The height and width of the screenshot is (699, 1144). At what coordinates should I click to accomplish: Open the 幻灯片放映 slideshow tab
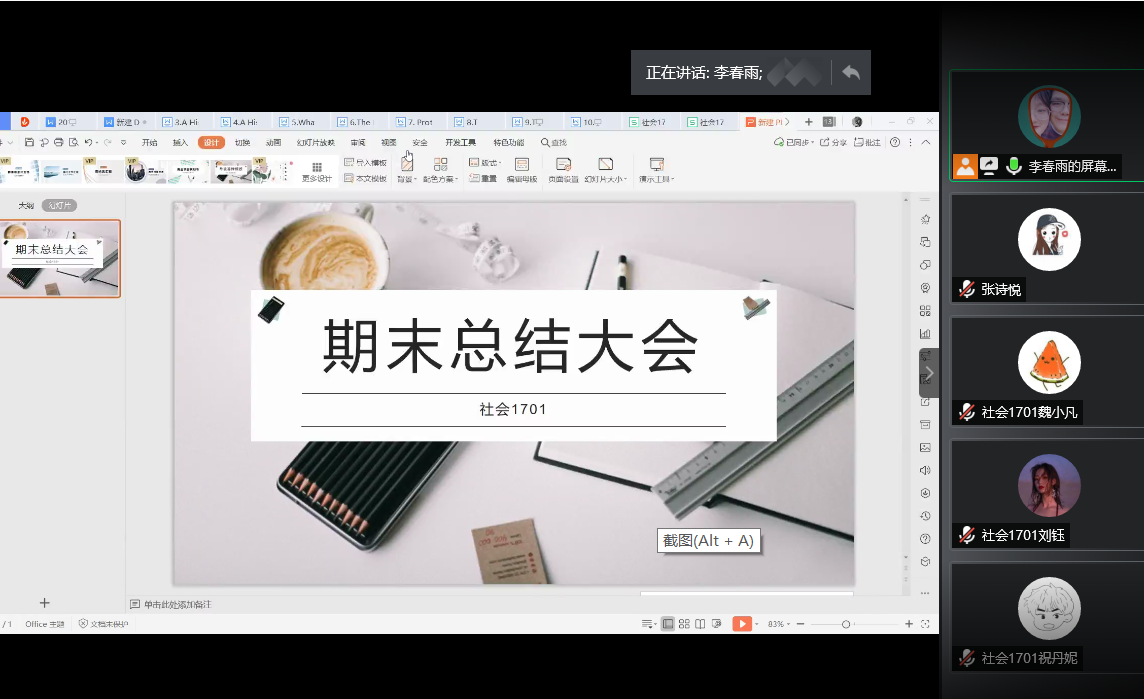[316, 142]
